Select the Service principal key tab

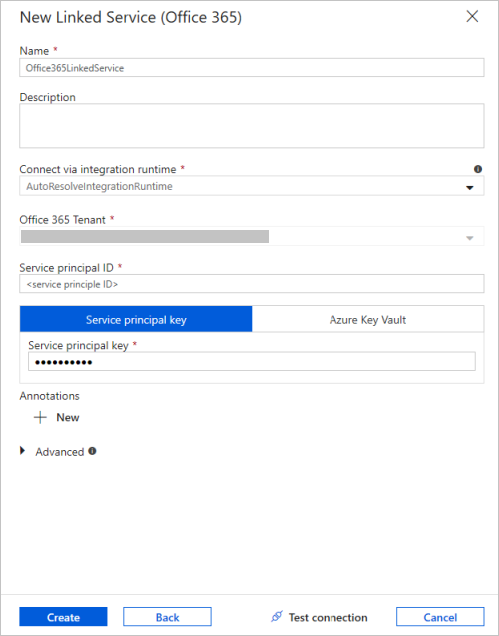click(136, 320)
